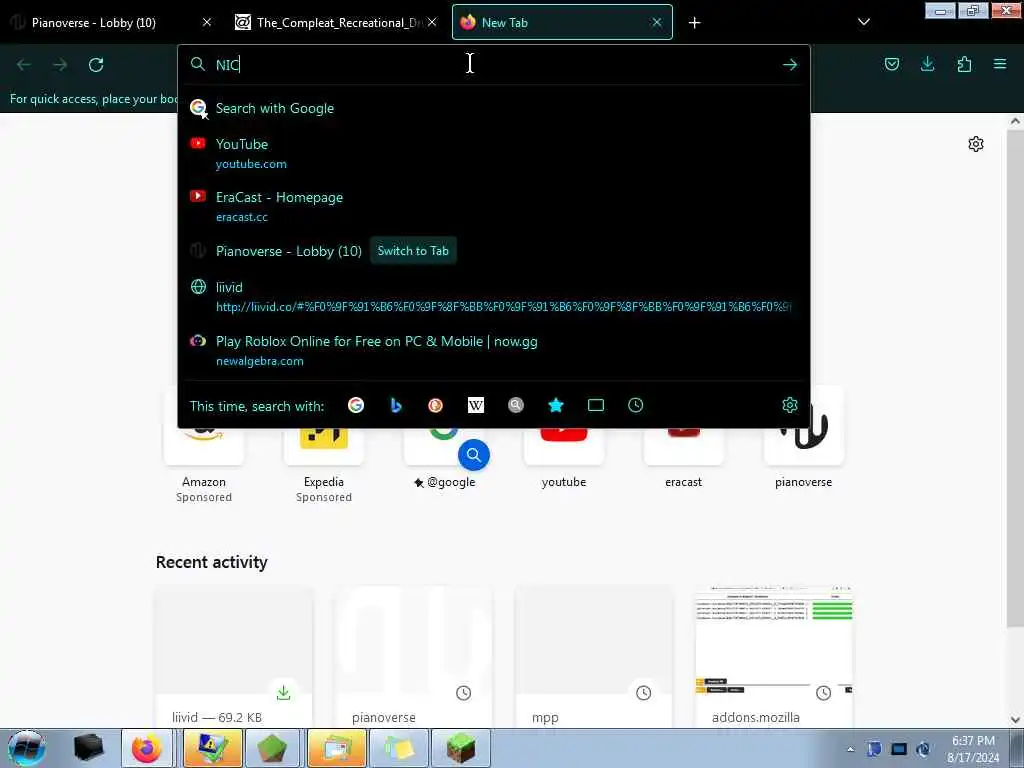Close the New Tab tab
This screenshot has height=768, width=1024.
(x=657, y=22)
